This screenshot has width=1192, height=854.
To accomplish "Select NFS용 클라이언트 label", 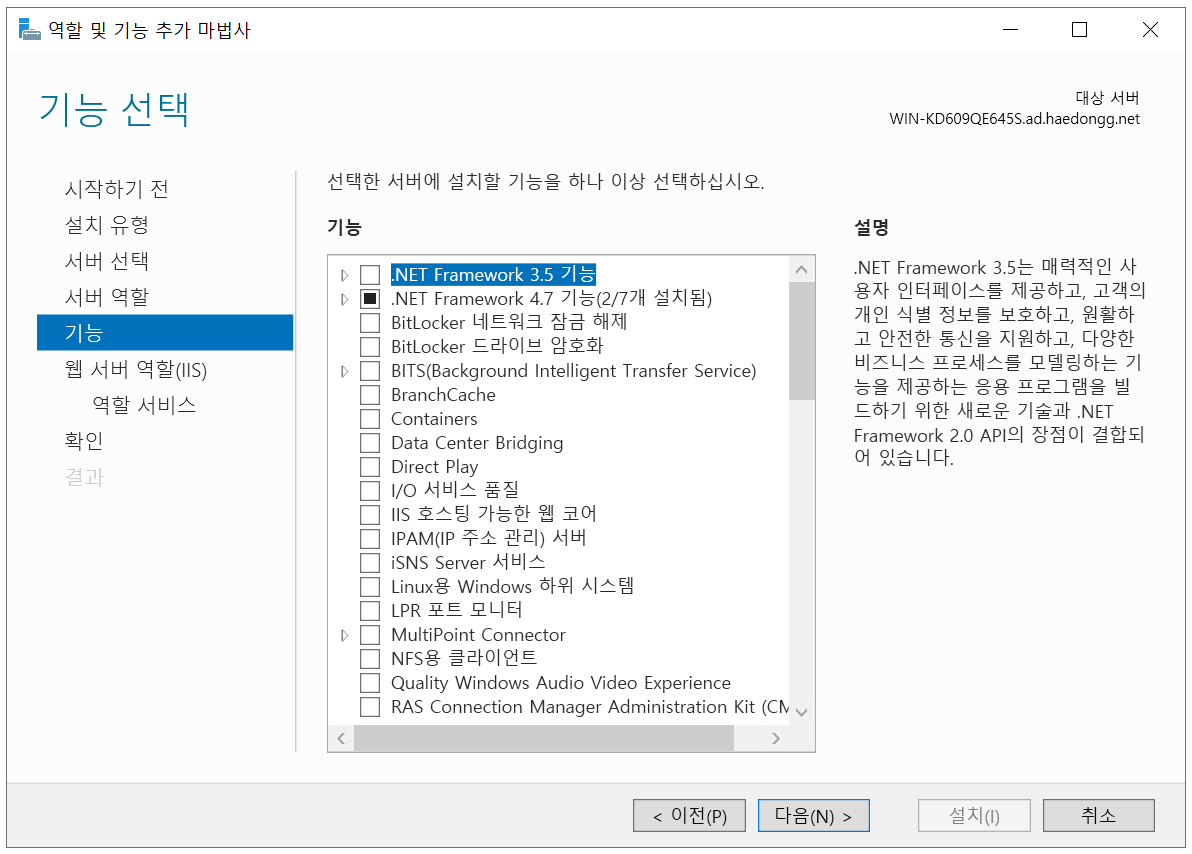I will point(464,659).
